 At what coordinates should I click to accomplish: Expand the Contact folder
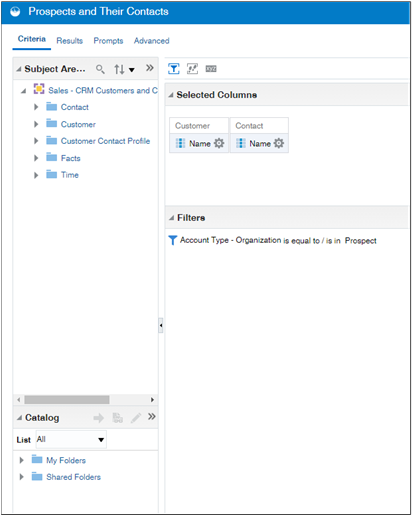36,107
